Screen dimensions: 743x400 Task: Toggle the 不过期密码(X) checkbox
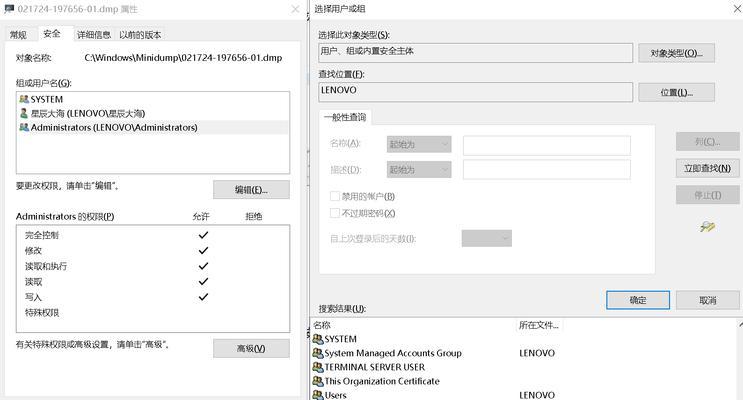point(335,213)
